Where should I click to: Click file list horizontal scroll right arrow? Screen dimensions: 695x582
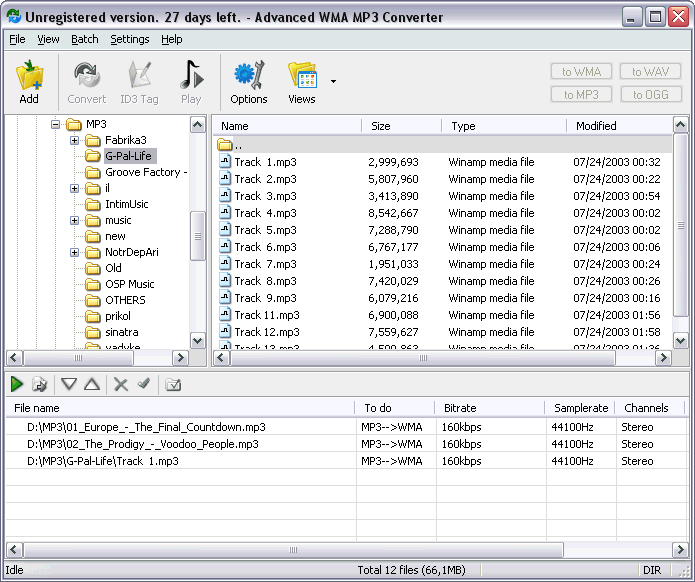point(664,358)
